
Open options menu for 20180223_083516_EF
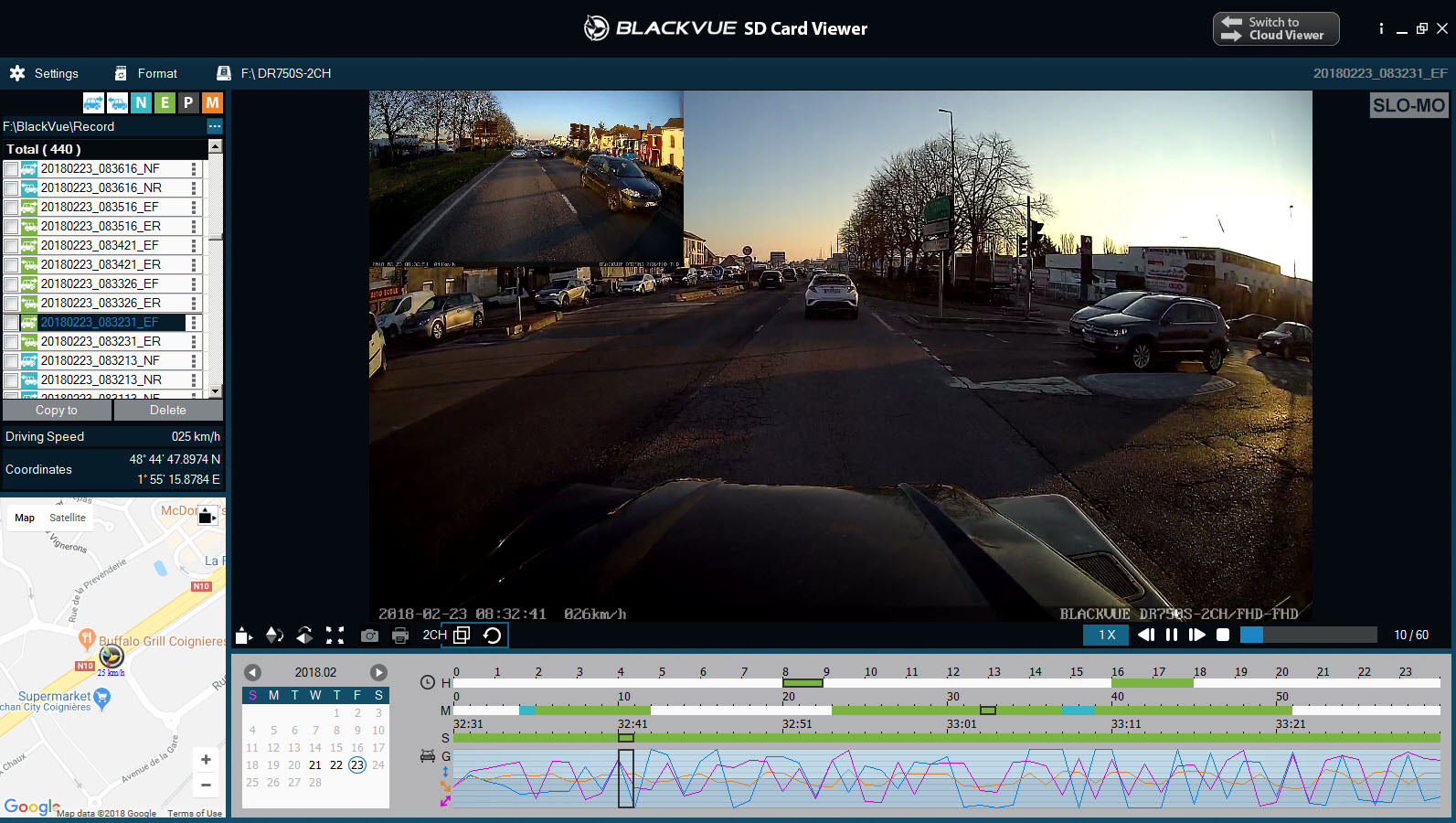[194, 208]
